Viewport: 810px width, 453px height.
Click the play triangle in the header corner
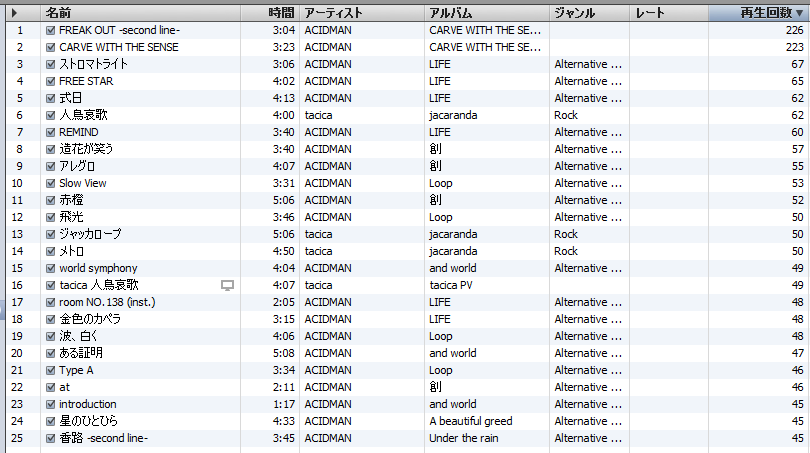pos(14,13)
